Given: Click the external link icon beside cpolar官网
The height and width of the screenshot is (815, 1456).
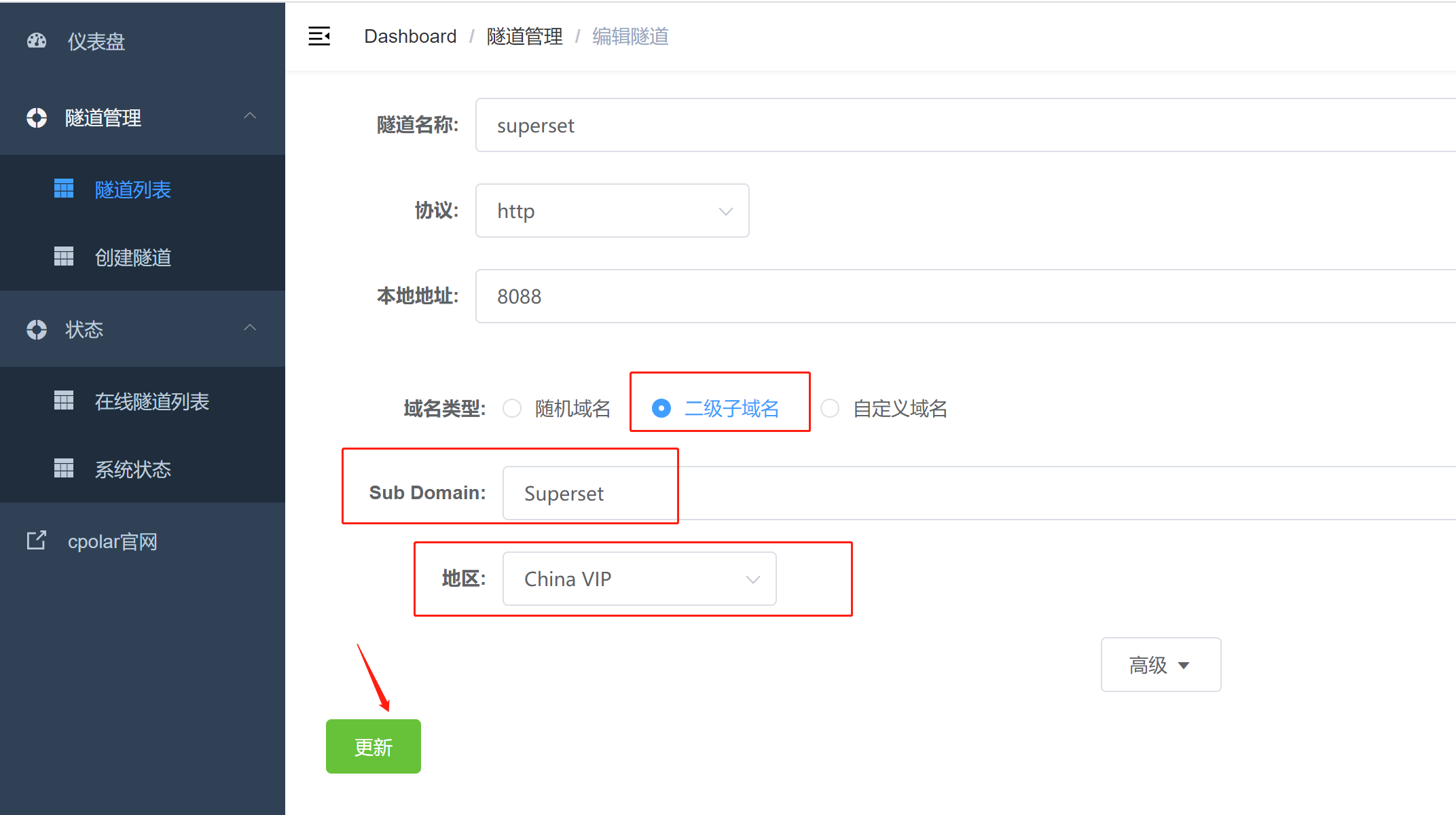Looking at the screenshot, I should pyautogui.click(x=37, y=541).
